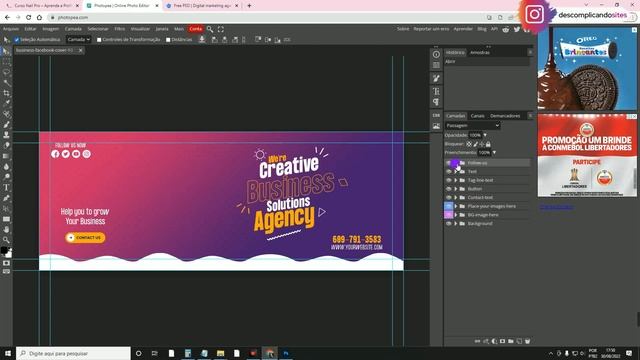Click the download export icon in options bar

202,40
